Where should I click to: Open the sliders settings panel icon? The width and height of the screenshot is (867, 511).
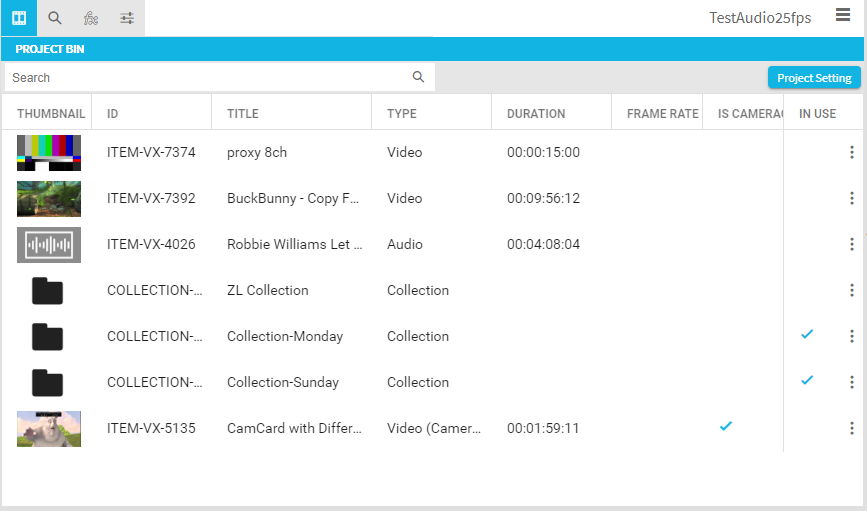(127, 18)
